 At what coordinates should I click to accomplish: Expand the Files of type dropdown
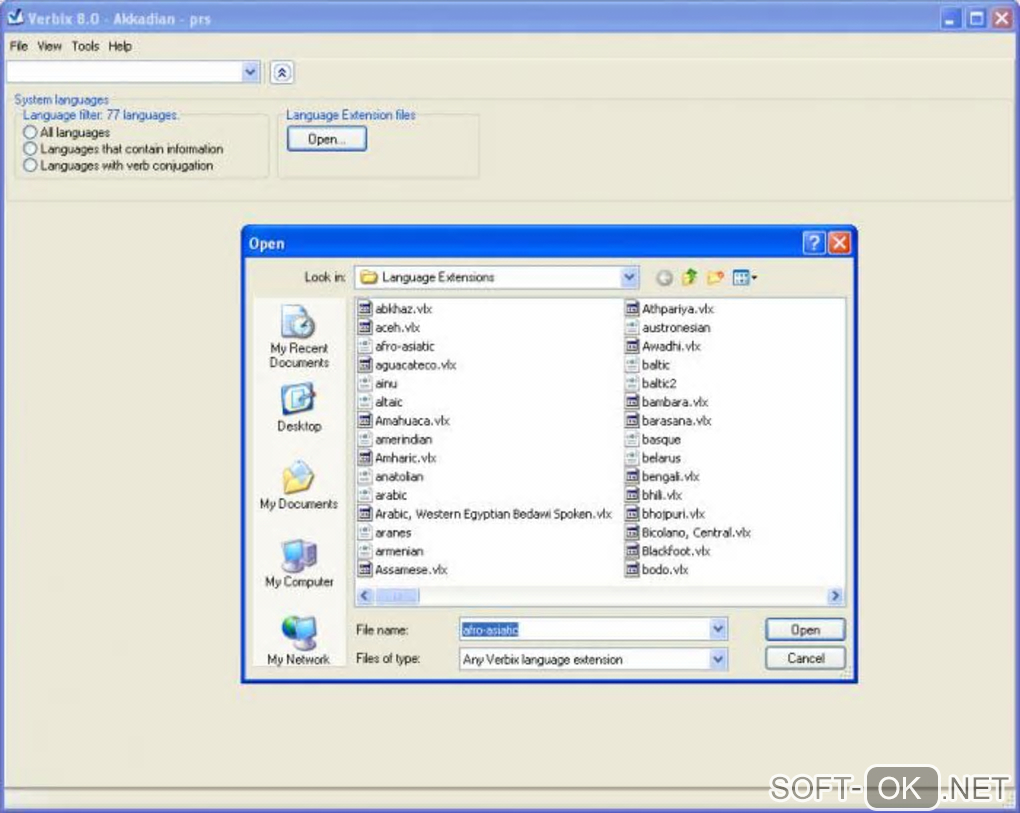click(x=718, y=659)
